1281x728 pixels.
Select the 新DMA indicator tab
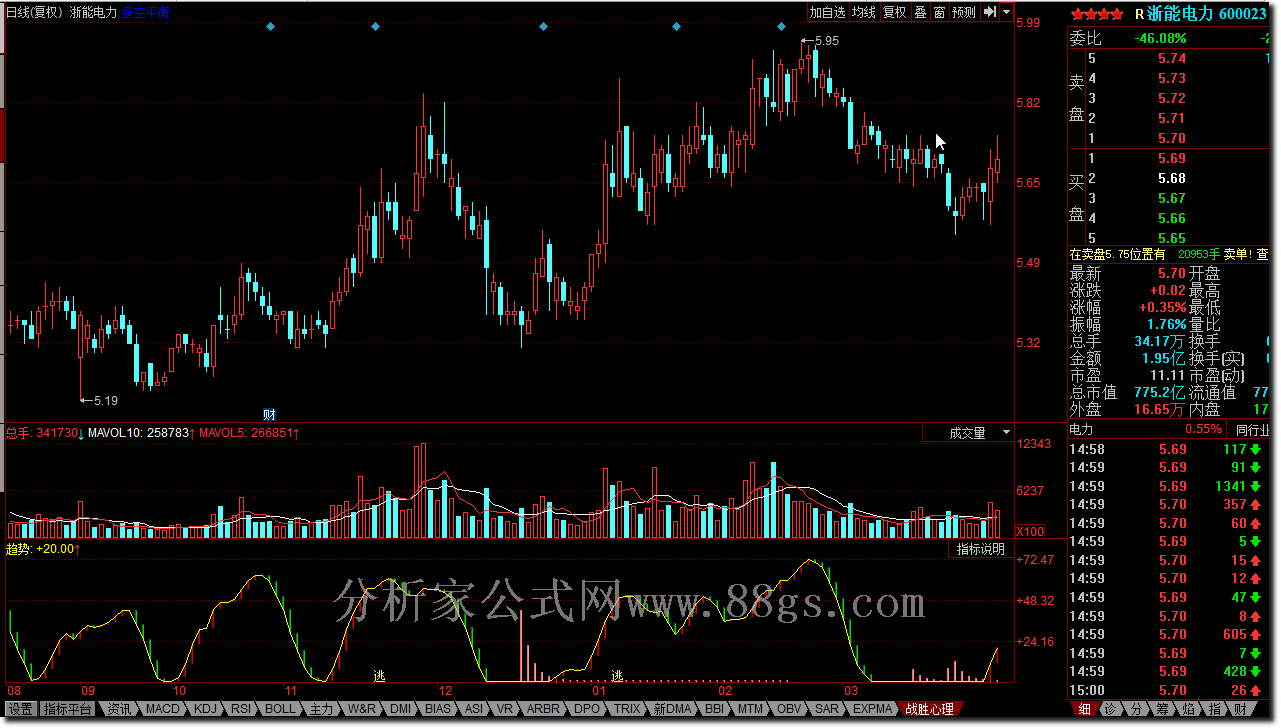point(672,709)
